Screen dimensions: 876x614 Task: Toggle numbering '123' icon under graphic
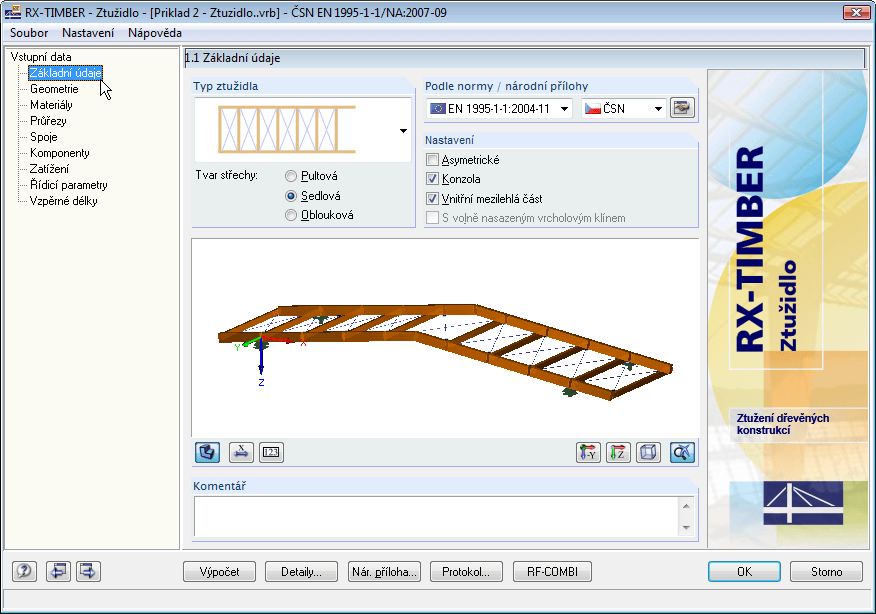coord(272,452)
